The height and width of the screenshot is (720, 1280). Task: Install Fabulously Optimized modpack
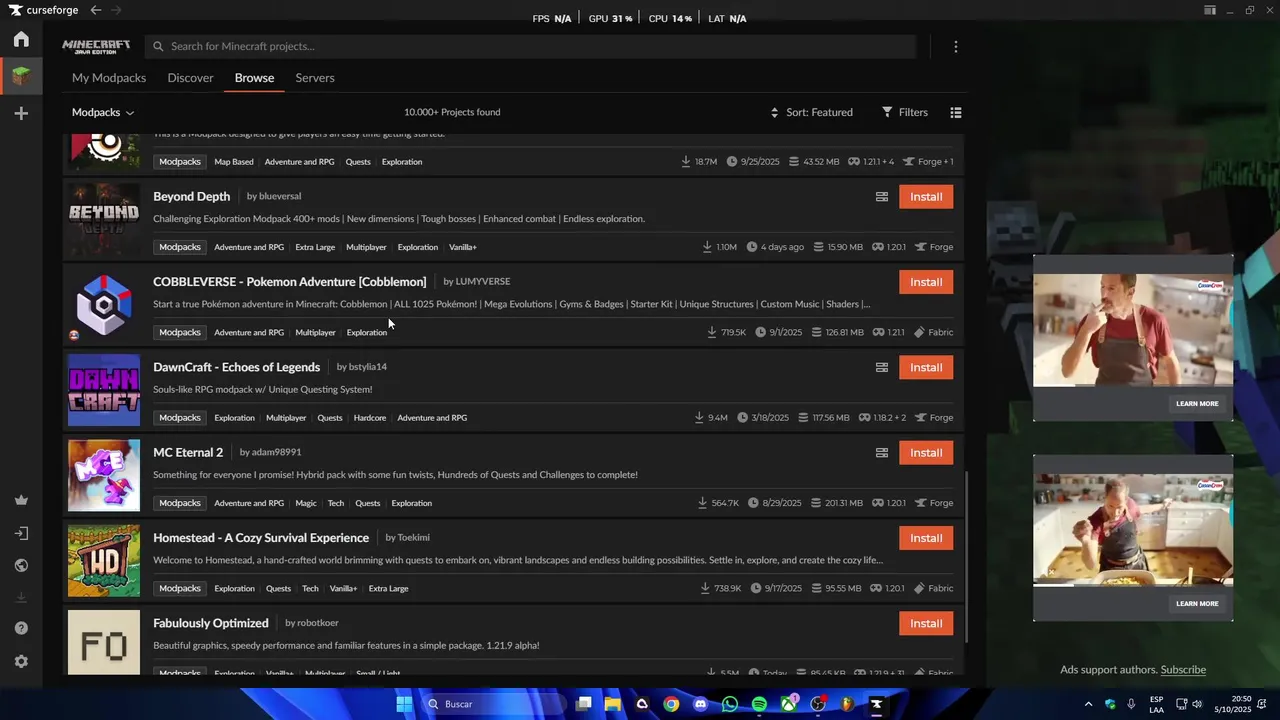pyautogui.click(x=926, y=623)
